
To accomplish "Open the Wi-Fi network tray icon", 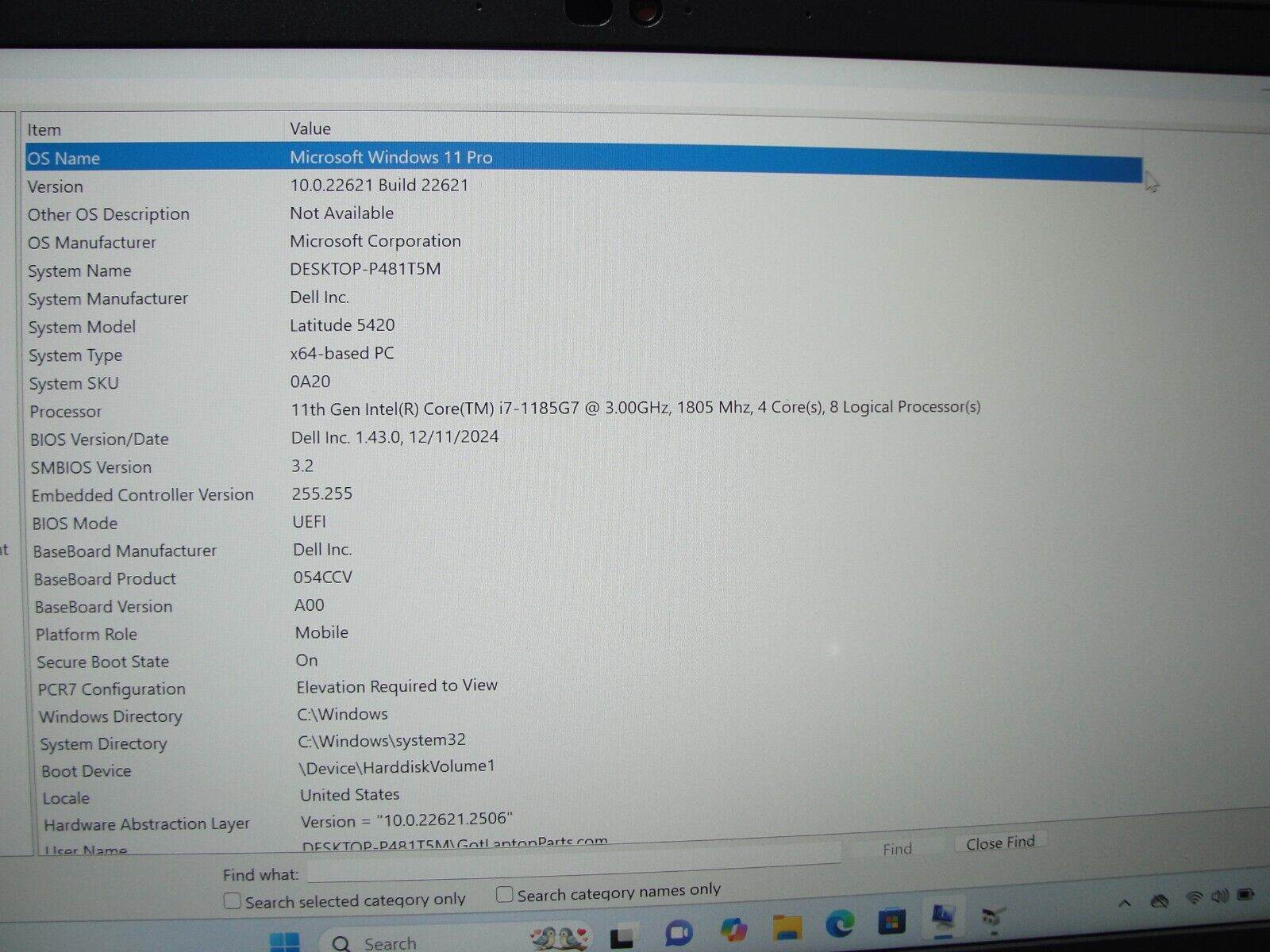I will (x=1194, y=898).
